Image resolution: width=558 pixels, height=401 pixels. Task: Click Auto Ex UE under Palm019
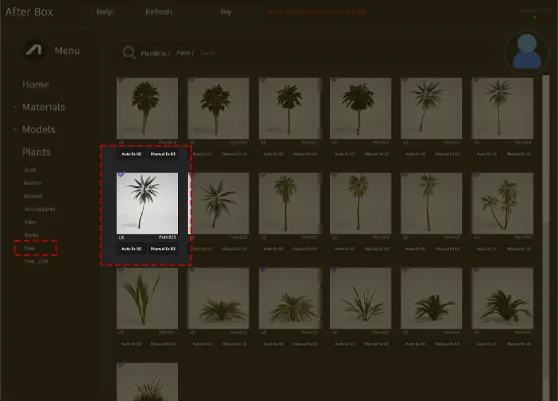coord(131,154)
